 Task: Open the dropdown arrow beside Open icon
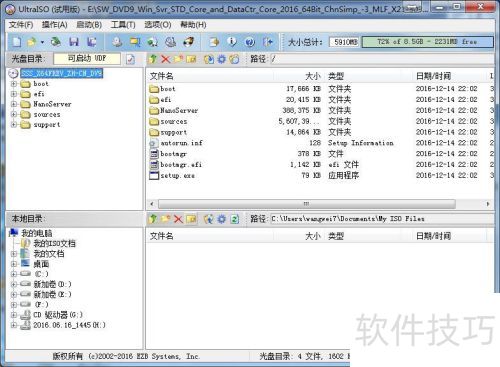42,42
